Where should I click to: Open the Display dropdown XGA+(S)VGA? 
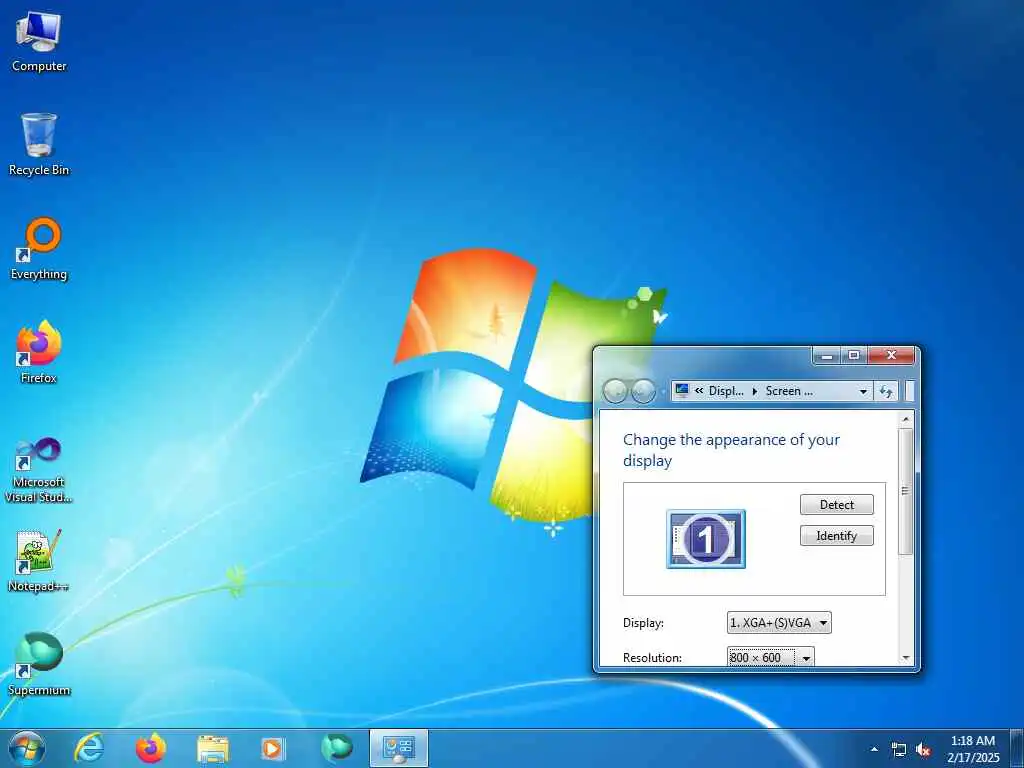(779, 623)
